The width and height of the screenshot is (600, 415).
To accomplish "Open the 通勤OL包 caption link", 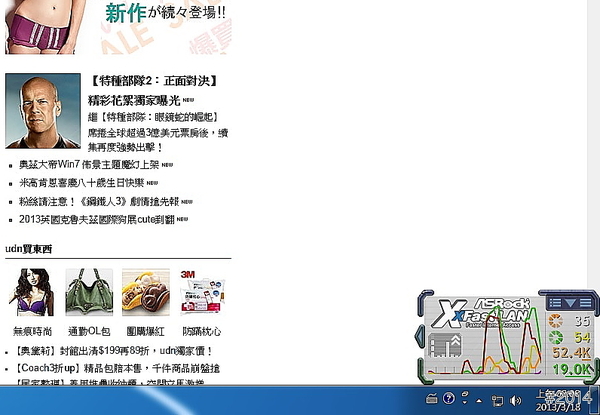I will [89, 331].
